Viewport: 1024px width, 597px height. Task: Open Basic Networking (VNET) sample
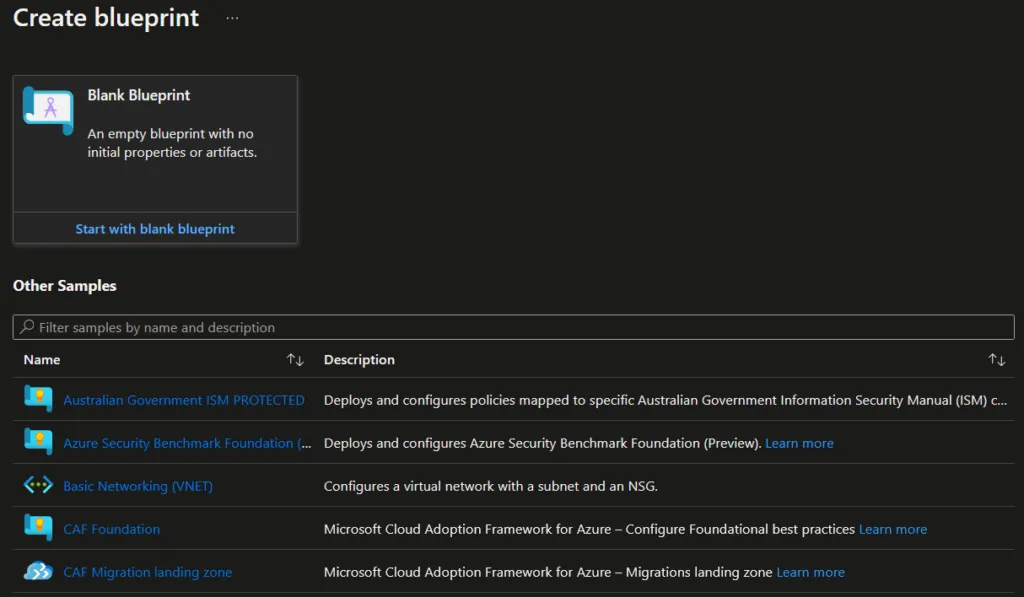(138, 487)
